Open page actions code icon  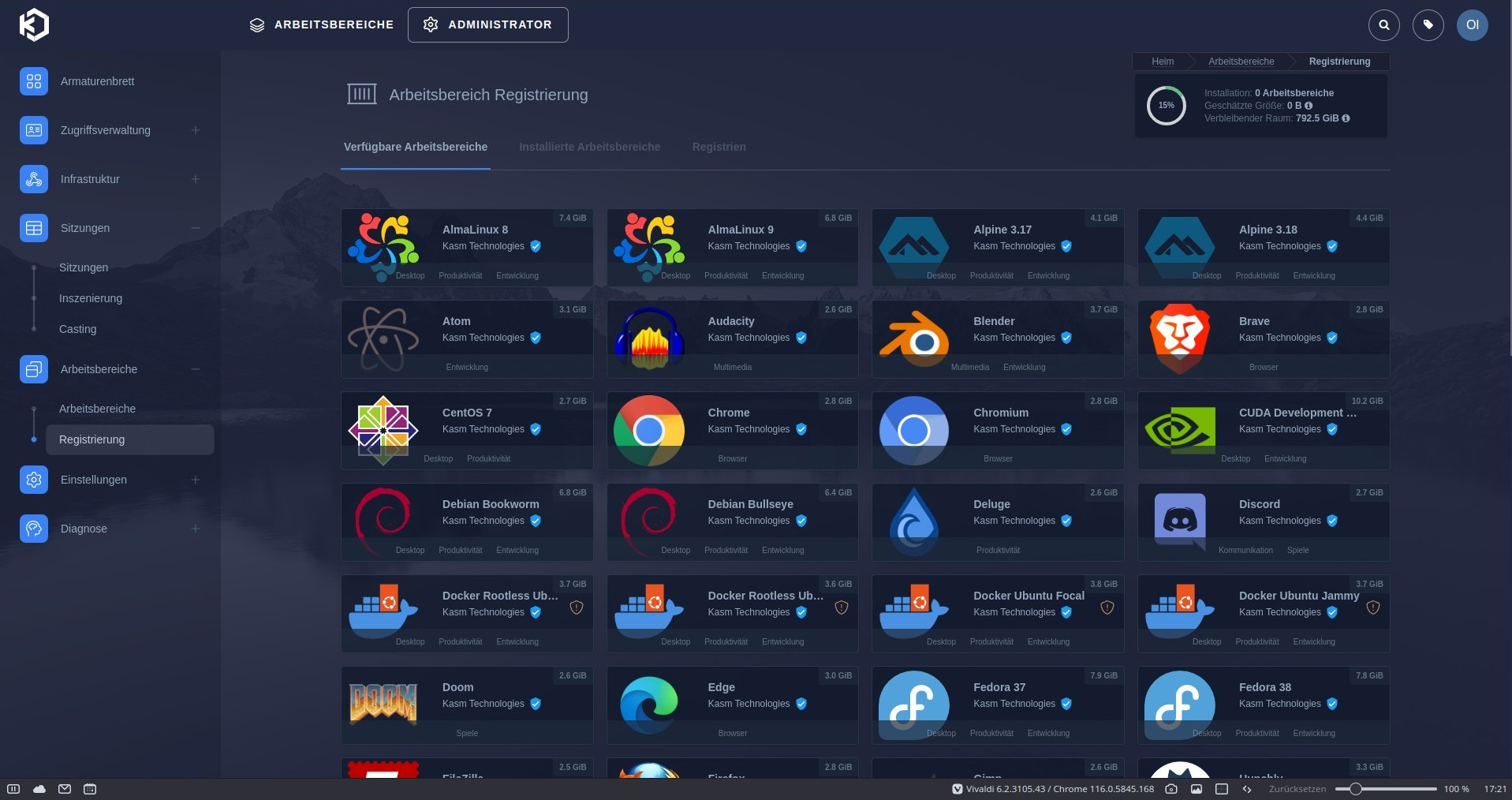(1247, 789)
